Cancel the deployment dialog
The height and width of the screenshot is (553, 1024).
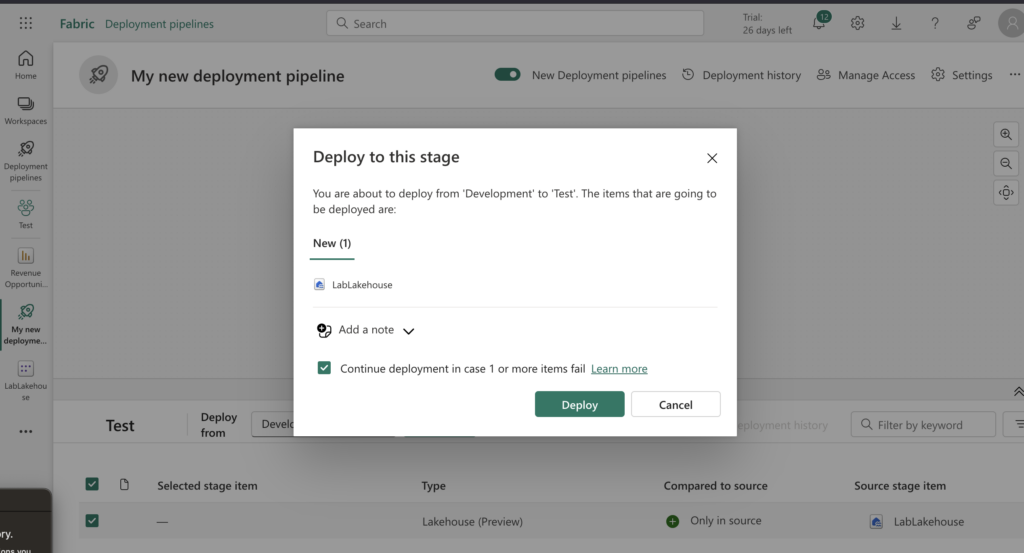(x=675, y=404)
